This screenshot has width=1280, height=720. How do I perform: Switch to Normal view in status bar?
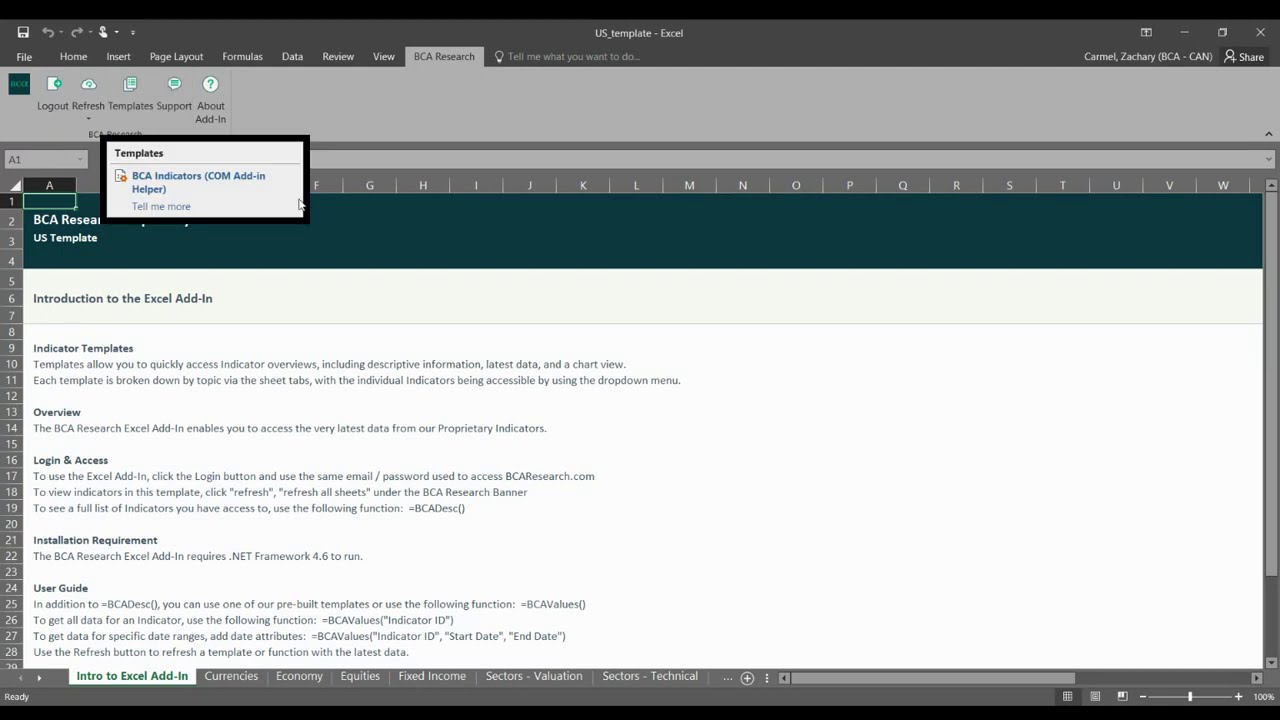(x=1068, y=697)
